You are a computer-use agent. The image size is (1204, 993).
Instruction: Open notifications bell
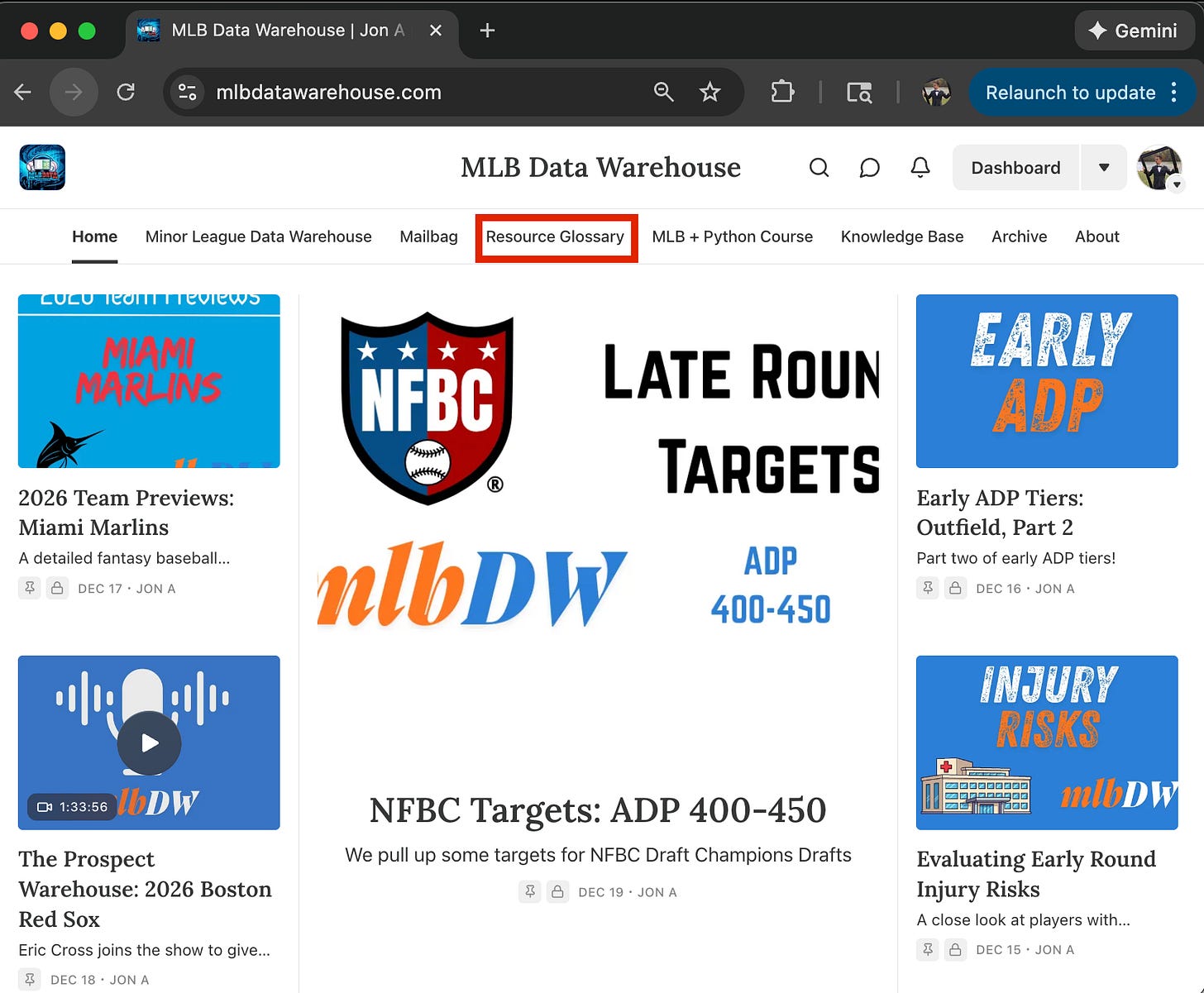click(920, 168)
